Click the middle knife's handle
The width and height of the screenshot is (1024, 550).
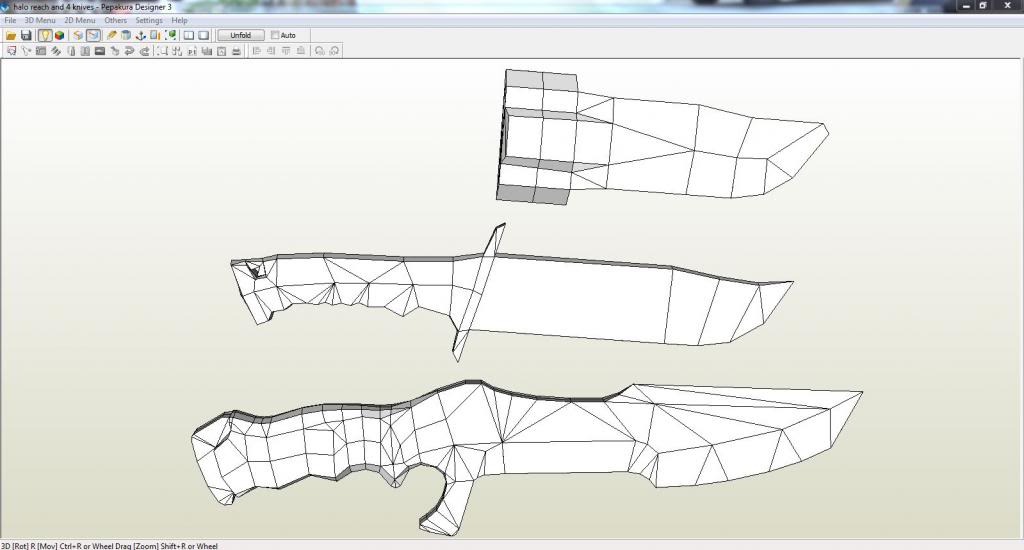pos(346,287)
